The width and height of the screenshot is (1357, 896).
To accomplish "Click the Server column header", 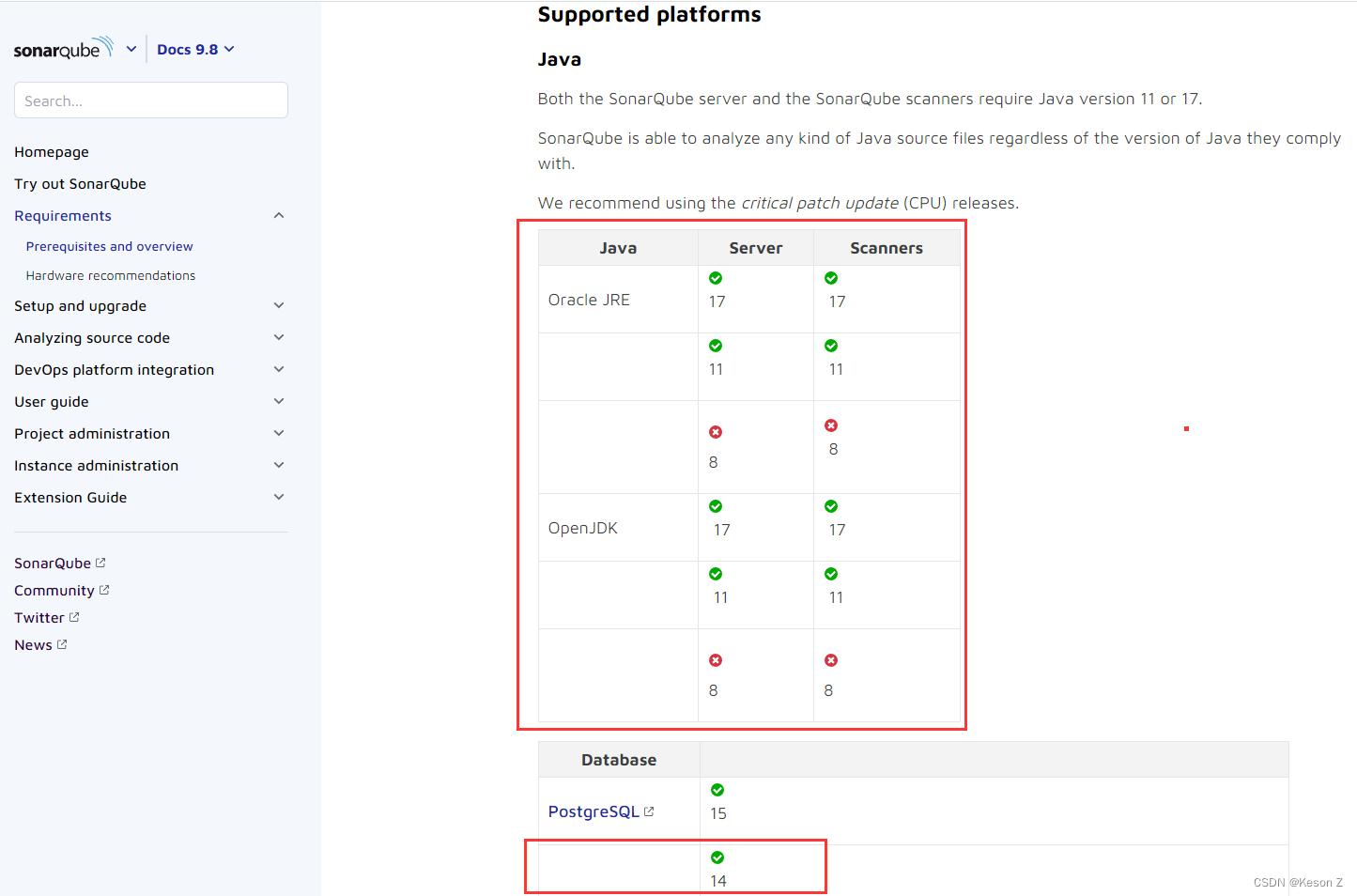I will point(756,248).
